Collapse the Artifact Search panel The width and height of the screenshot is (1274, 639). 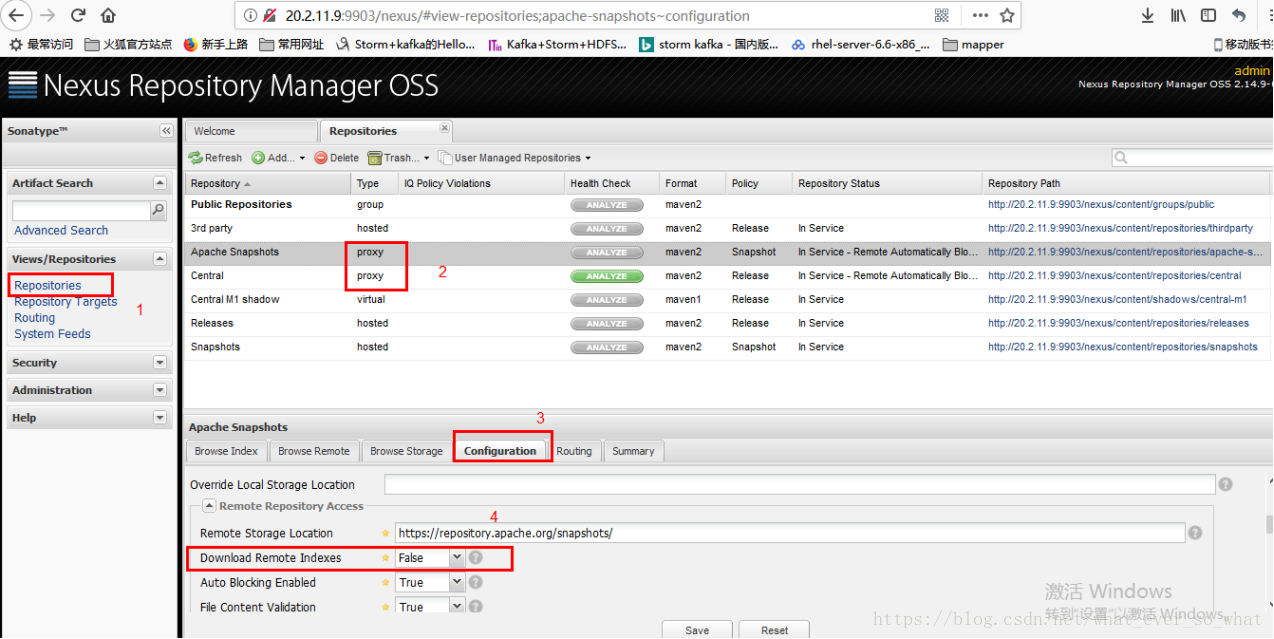160,183
